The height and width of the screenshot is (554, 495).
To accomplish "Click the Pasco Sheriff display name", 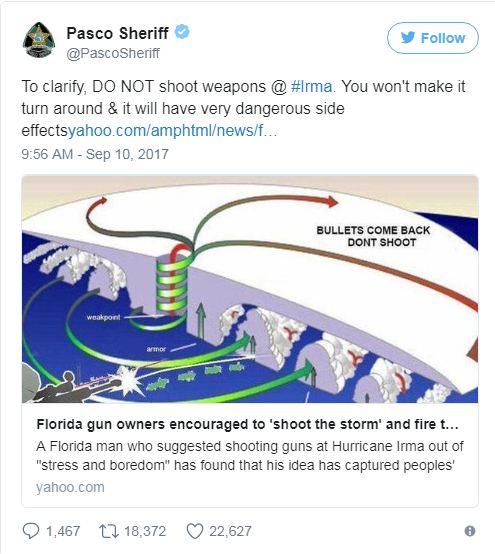I will coord(117,33).
